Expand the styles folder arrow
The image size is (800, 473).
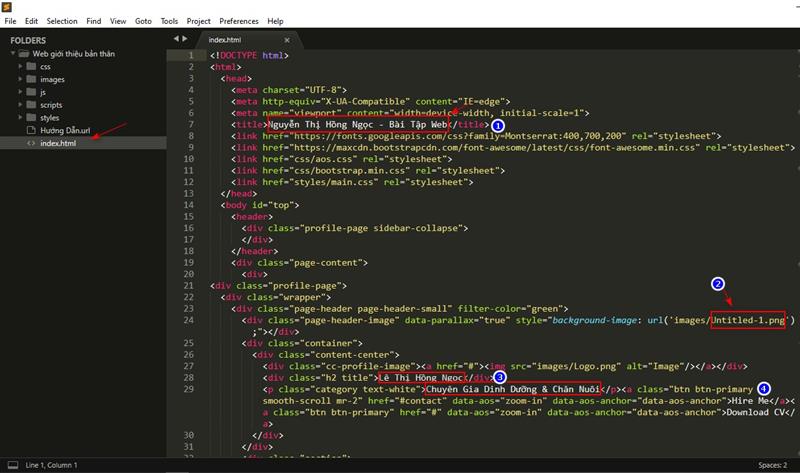point(21,118)
